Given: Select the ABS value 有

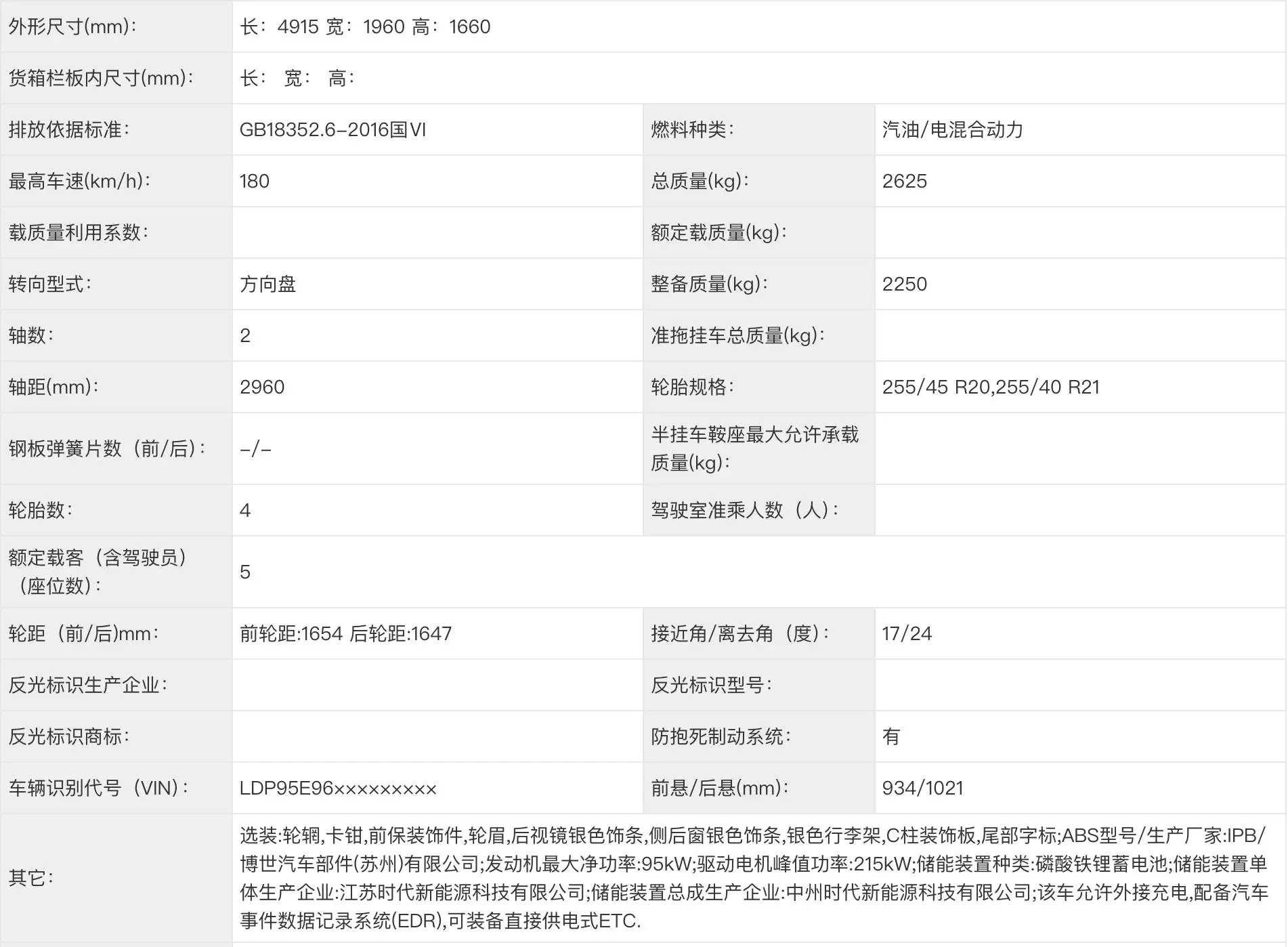Looking at the screenshot, I should (891, 736).
